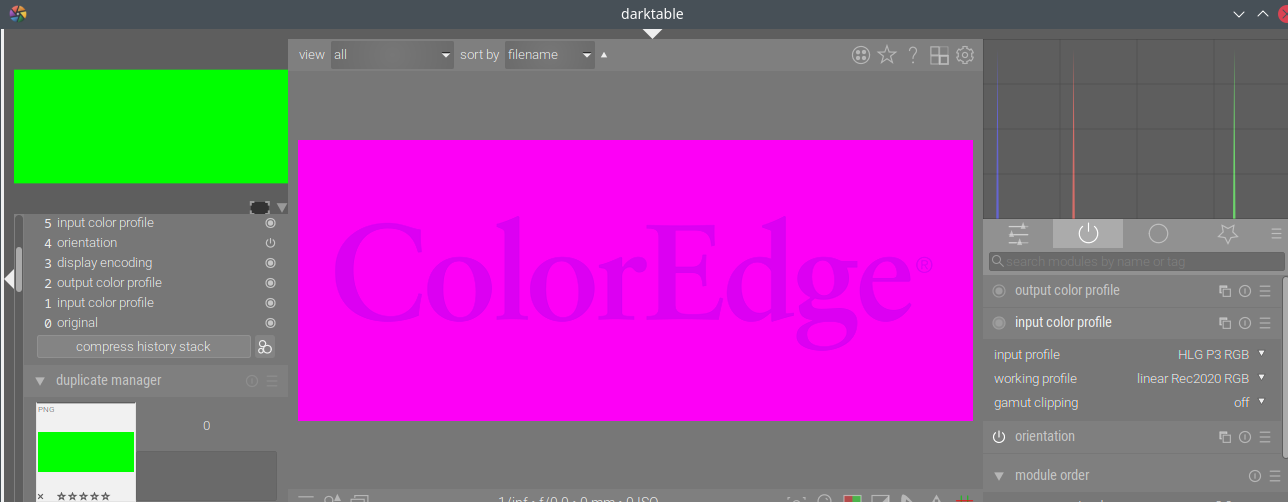Click the reset icon in duplicate manager header

click(252, 381)
